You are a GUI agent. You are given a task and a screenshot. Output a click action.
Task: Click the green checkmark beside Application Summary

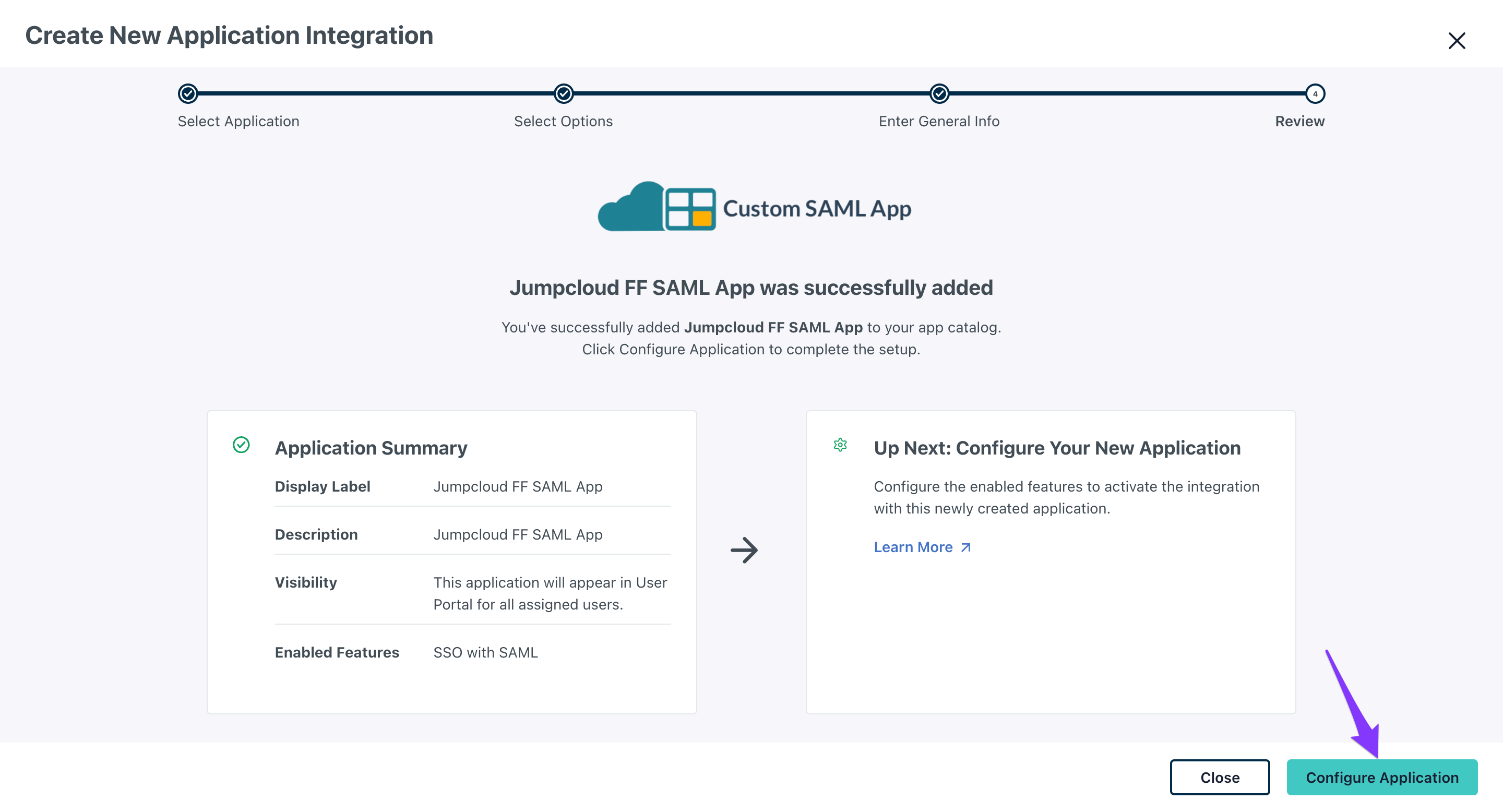[x=241, y=445]
